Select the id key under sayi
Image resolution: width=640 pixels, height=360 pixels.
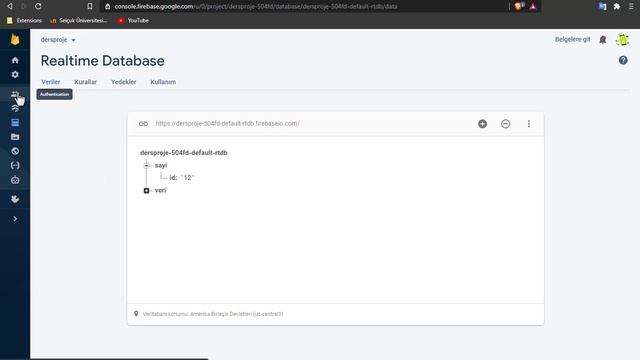click(x=173, y=178)
